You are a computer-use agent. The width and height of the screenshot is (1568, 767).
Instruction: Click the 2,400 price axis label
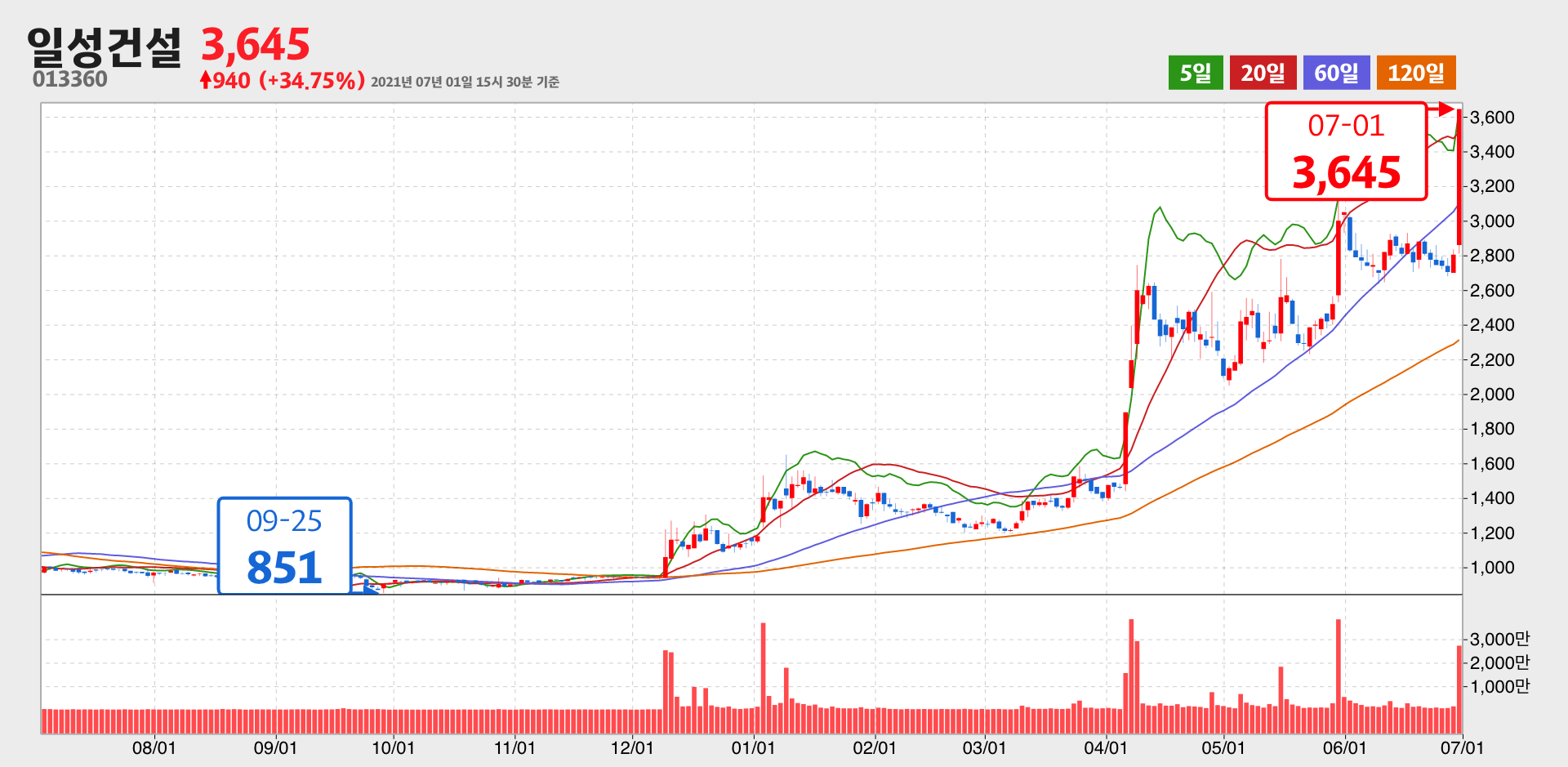click(x=1492, y=324)
